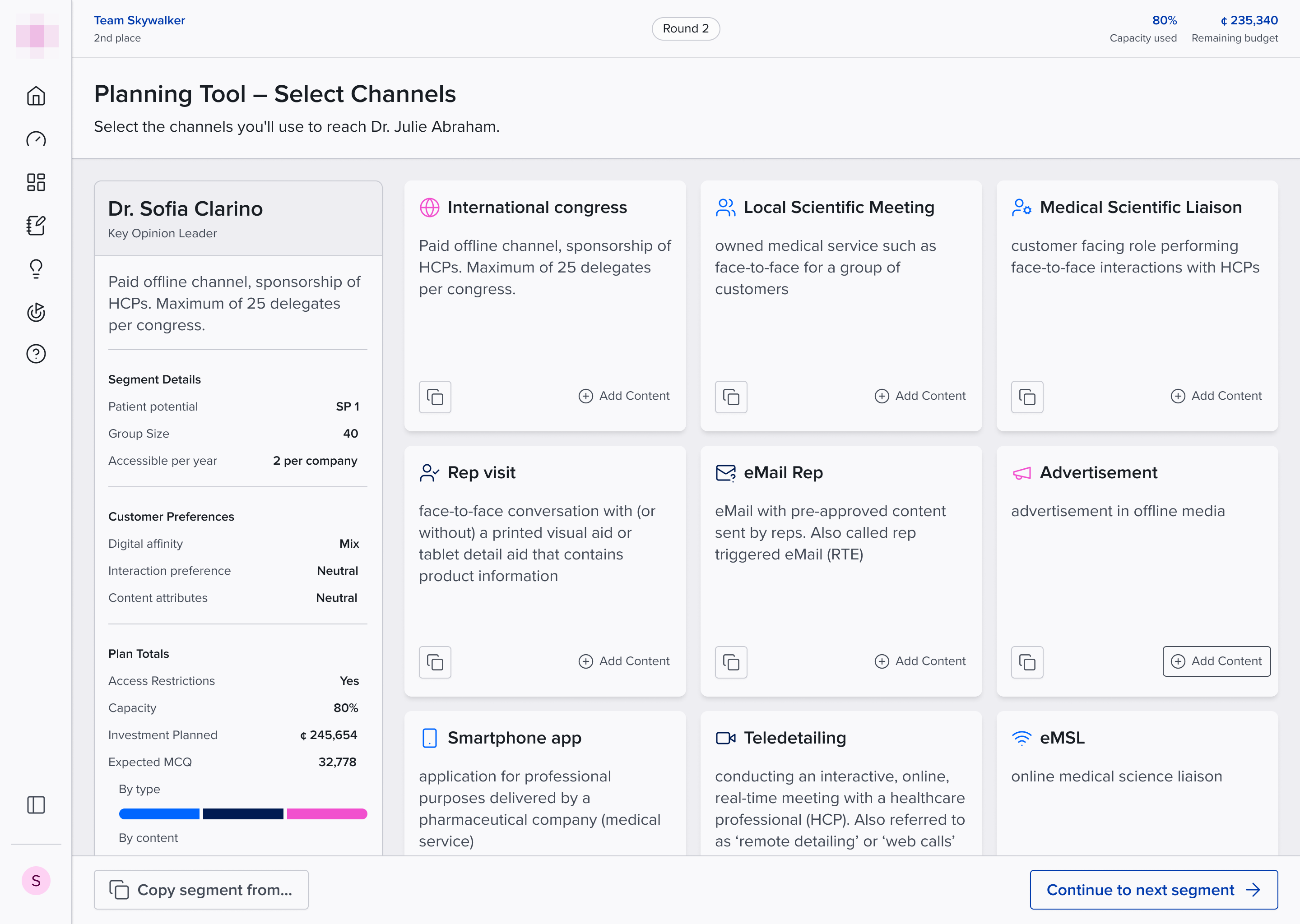Click the International congress globe icon
The width and height of the screenshot is (1300, 924).
tap(429, 207)
